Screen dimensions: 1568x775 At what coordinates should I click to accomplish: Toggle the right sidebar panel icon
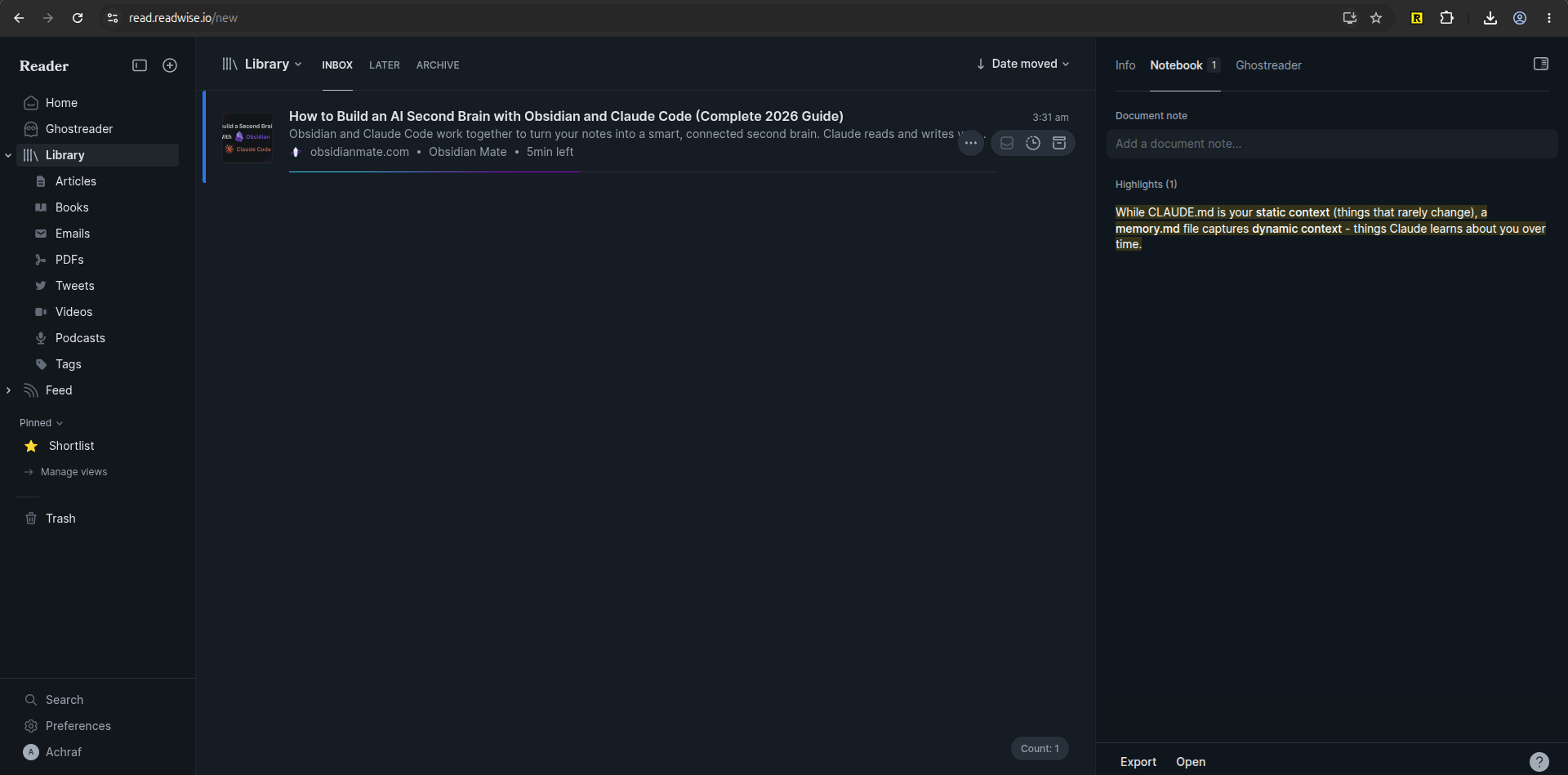pyautogui.click(x=1541, y=64)
